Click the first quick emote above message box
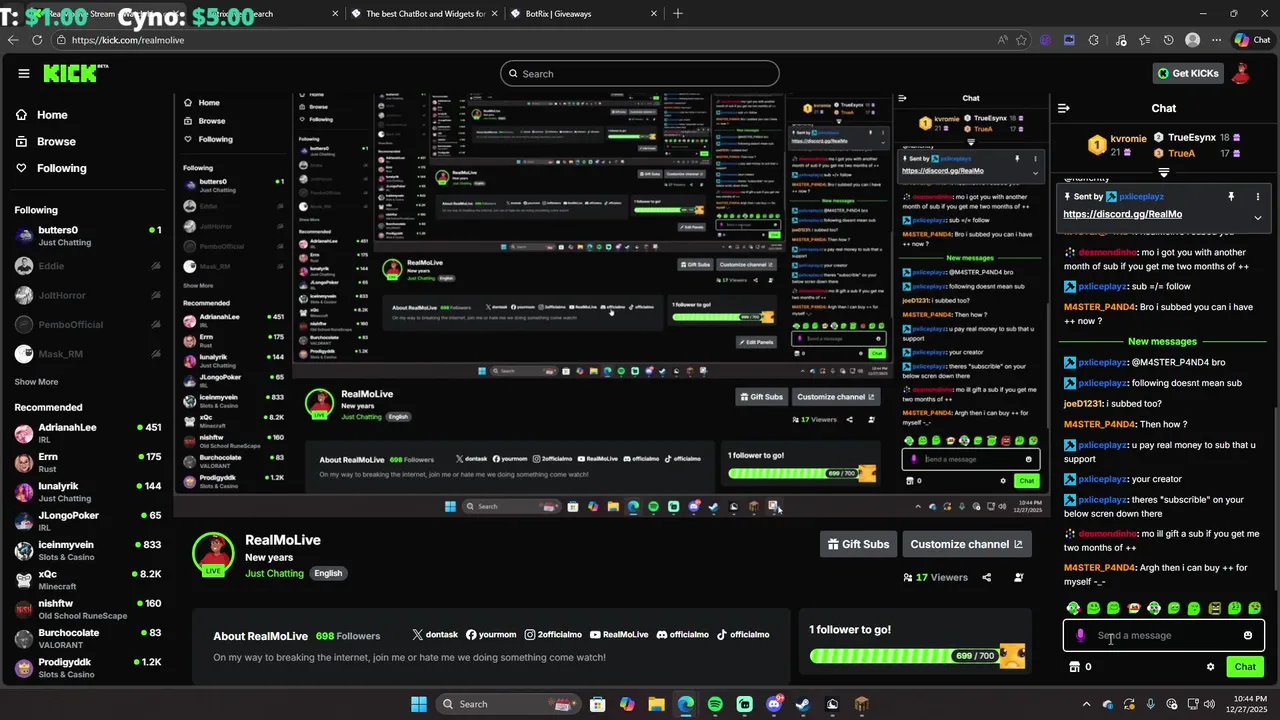1280x720 pixels. (x=1073, y=608)
